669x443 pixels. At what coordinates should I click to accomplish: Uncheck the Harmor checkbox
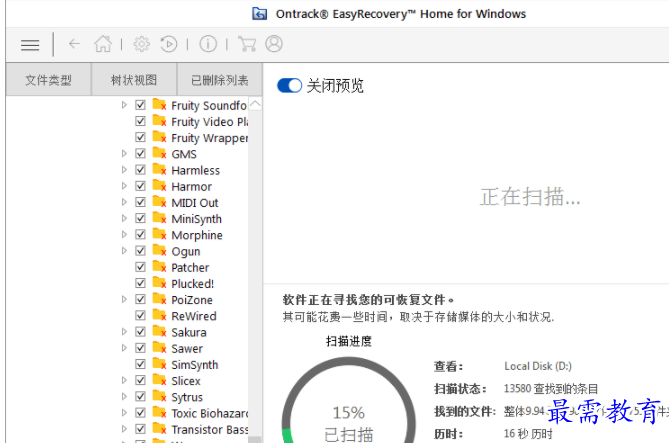pyautogui.click(x=140, y=186)
